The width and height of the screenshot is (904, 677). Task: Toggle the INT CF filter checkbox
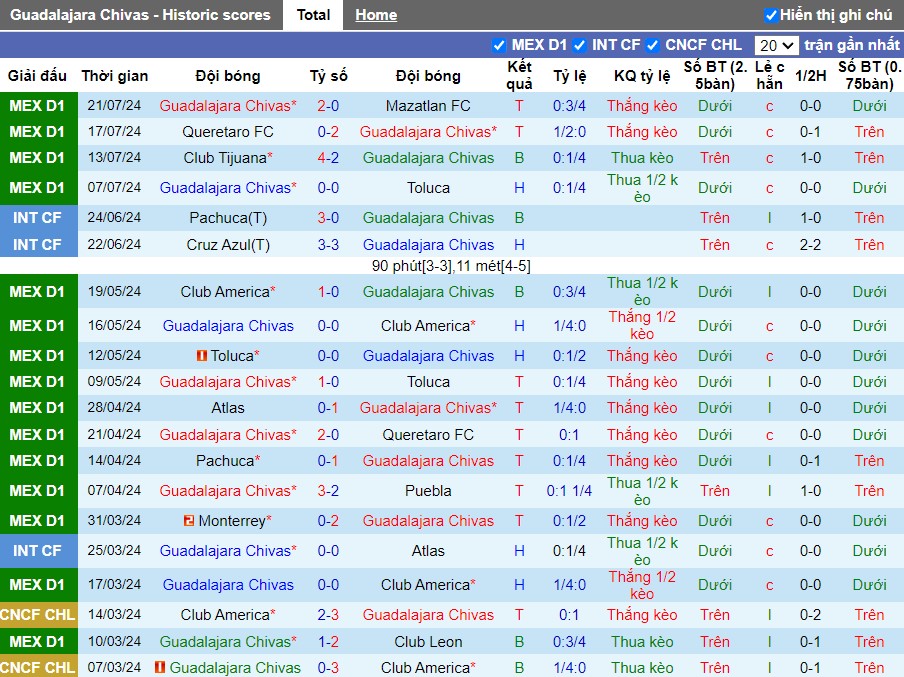click(579, 46)
